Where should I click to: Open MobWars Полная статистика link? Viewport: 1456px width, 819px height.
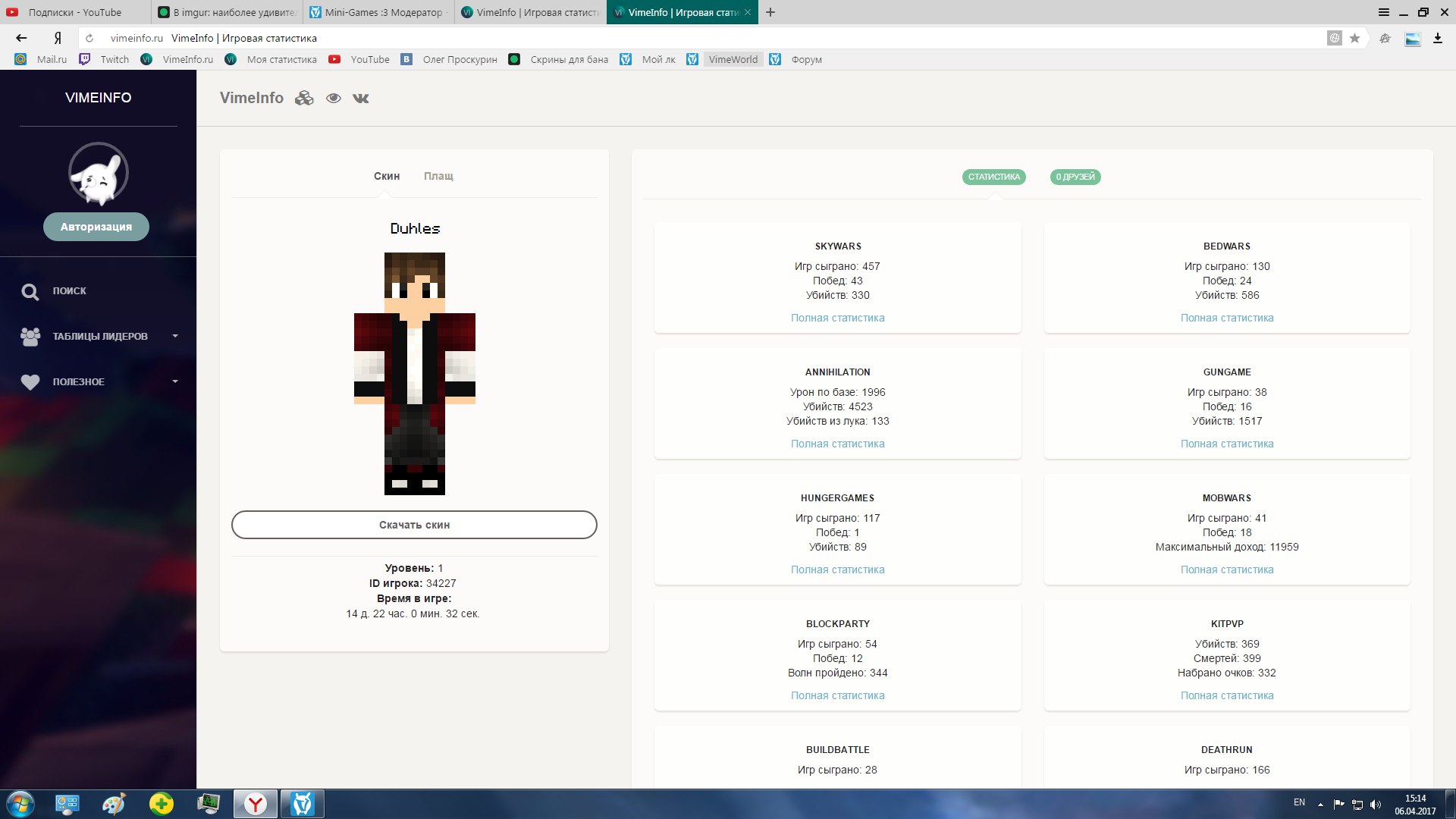pos(1227,570)
